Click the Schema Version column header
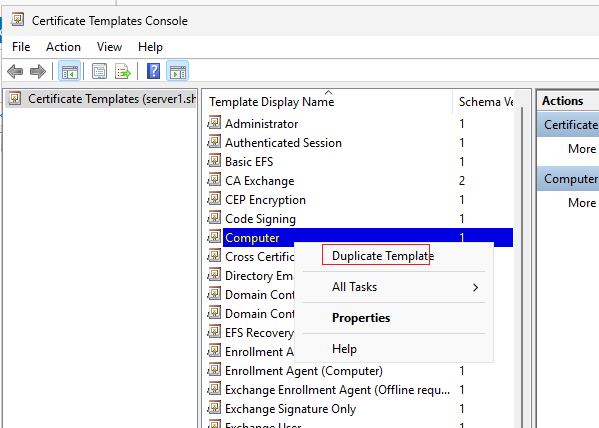This screenshot has height=428, width=599. [x=484, y=102]
